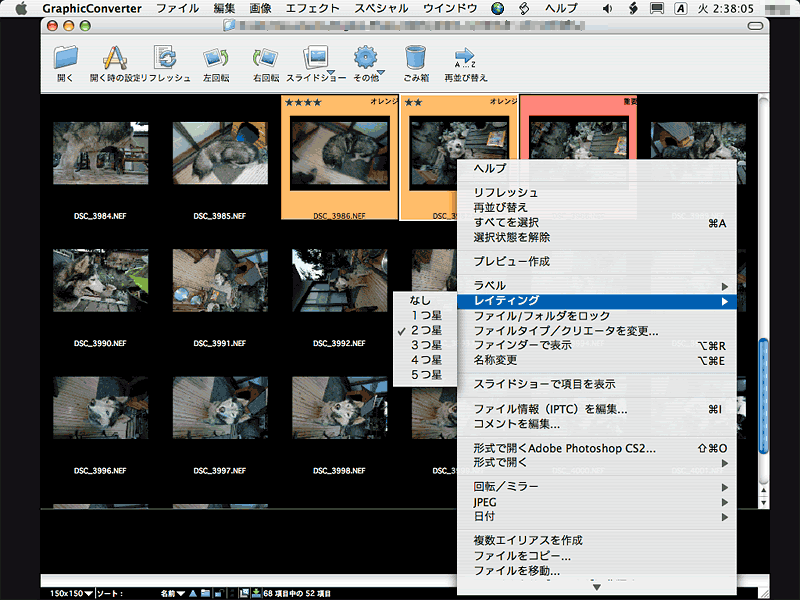Image resolution: width=800 pixels, height=600 pixels.
Task: Set rating to なし (none)
Action: tap(420, 300)
